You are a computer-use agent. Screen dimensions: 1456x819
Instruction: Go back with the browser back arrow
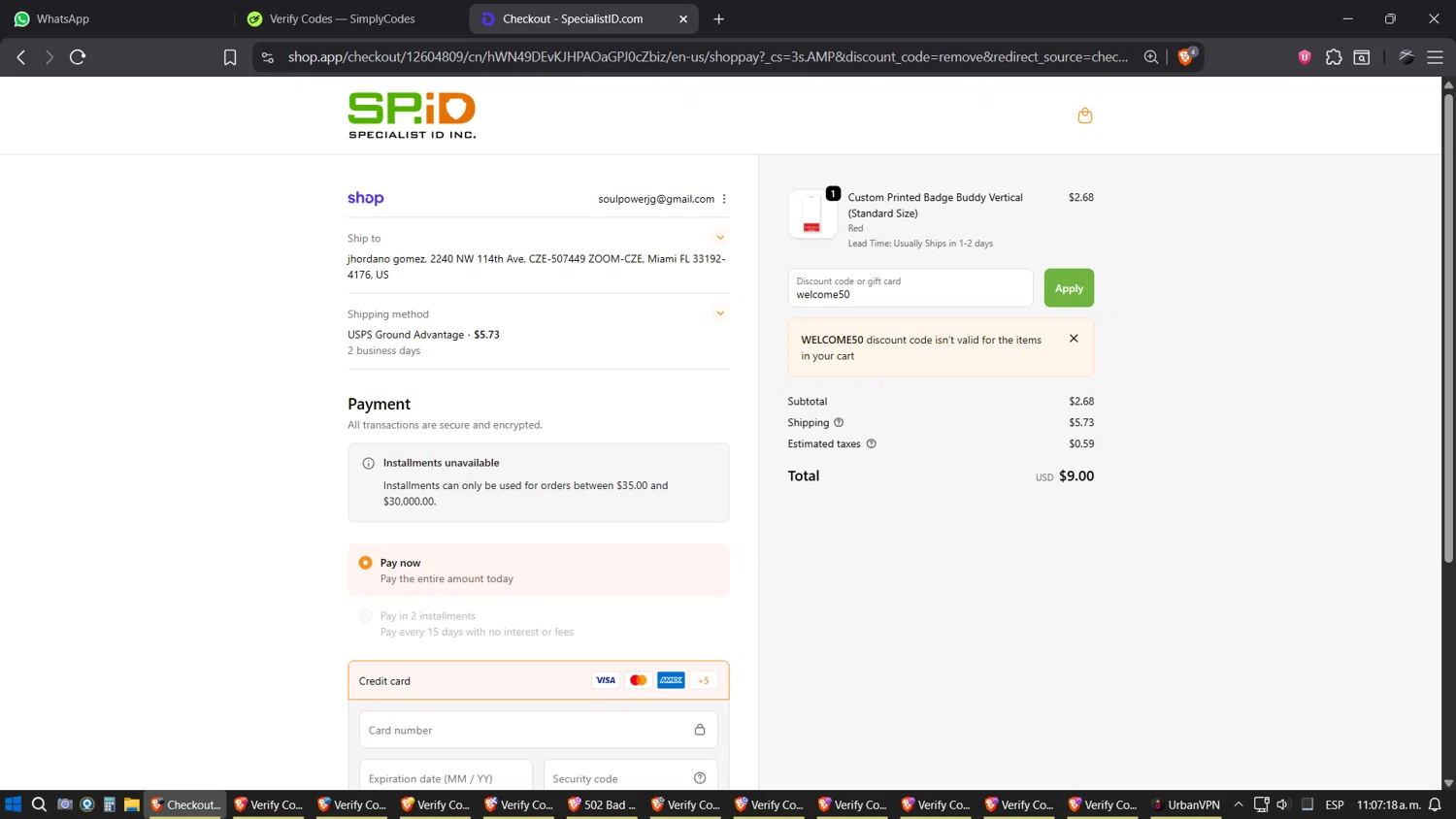[x=21, y=57]
